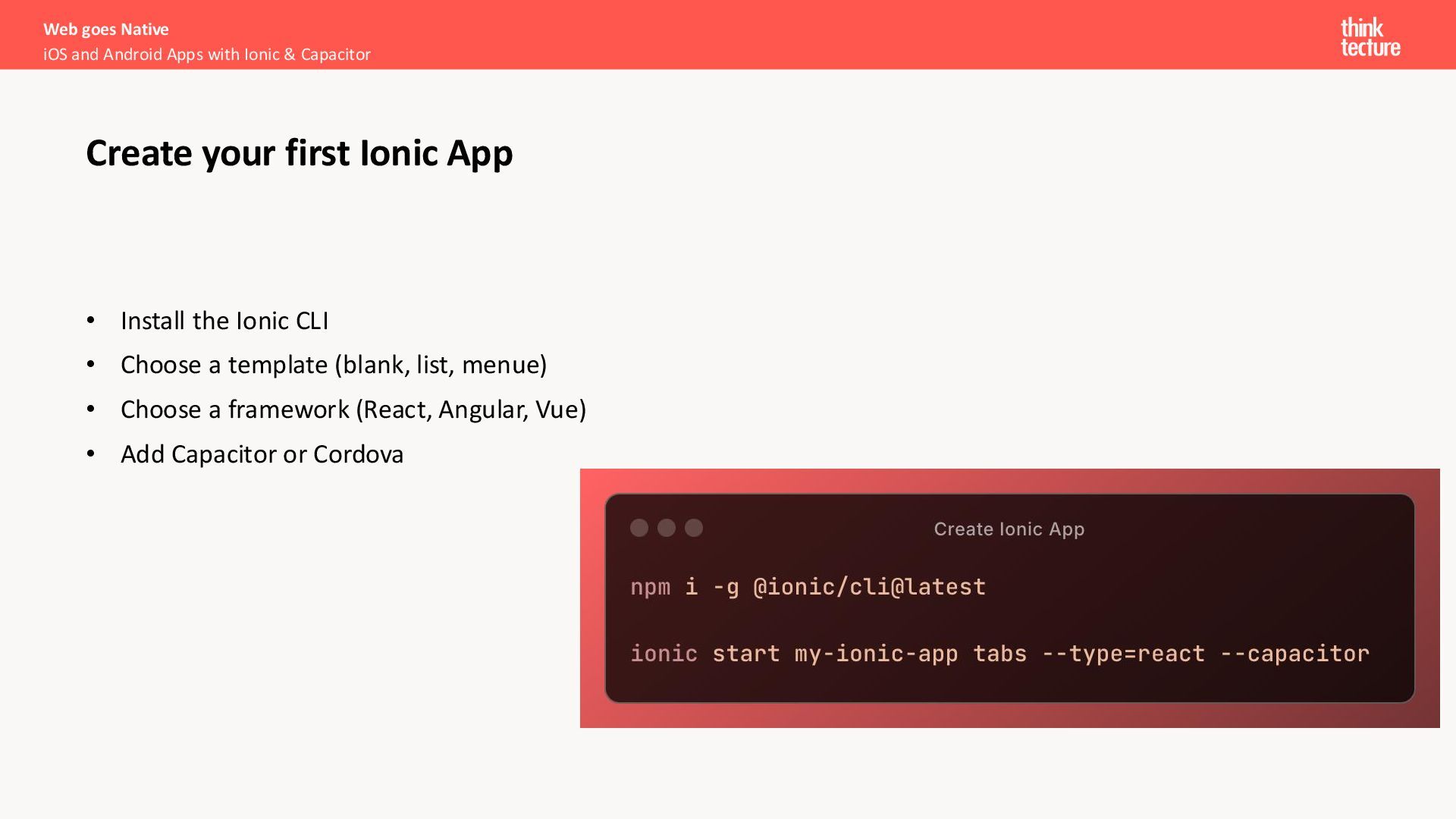Click the slide title 'Create your first Ionic App'
1456x819 pixels.
click(299, 153)
